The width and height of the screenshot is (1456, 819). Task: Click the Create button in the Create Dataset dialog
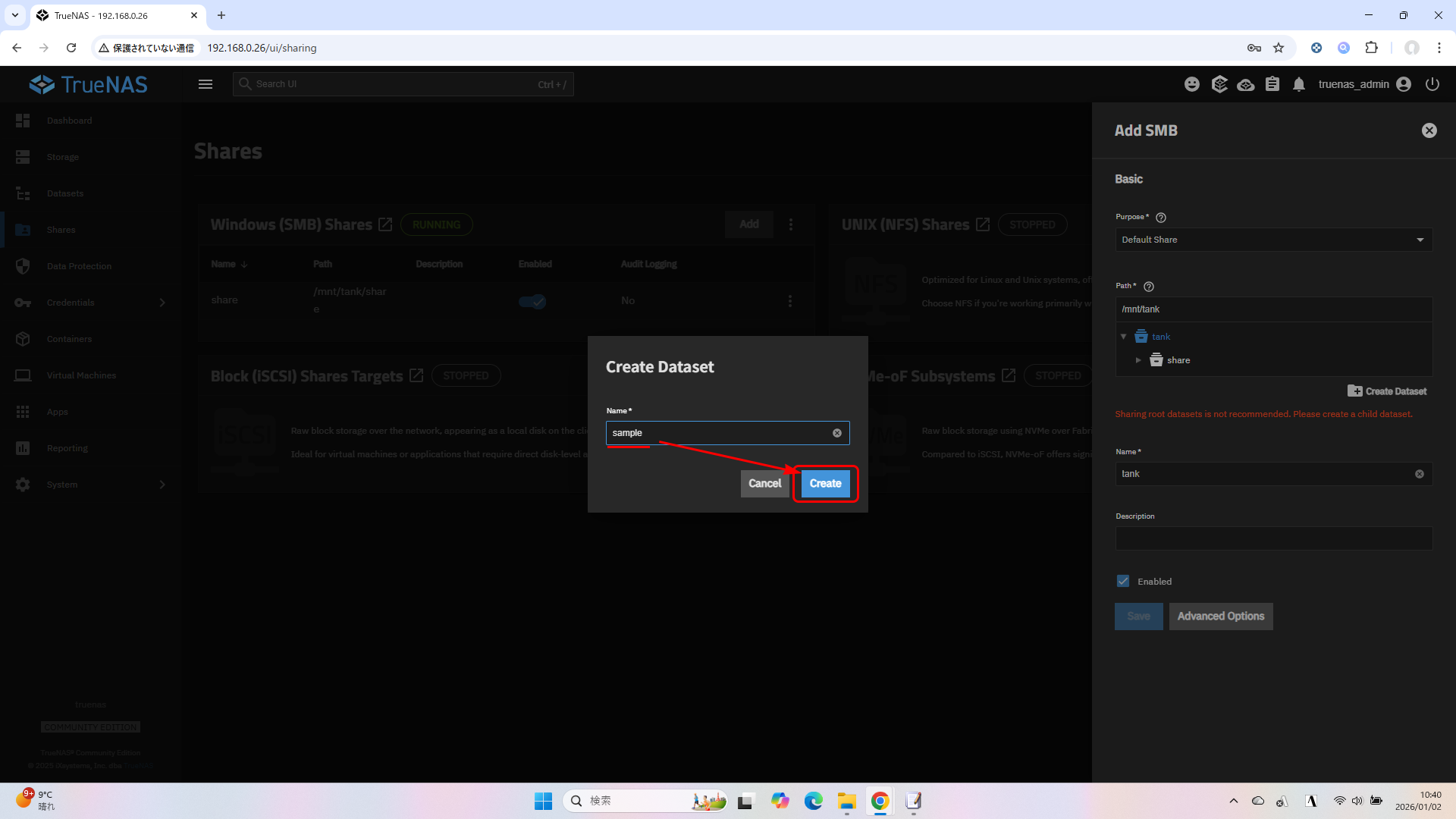(825, 483)
